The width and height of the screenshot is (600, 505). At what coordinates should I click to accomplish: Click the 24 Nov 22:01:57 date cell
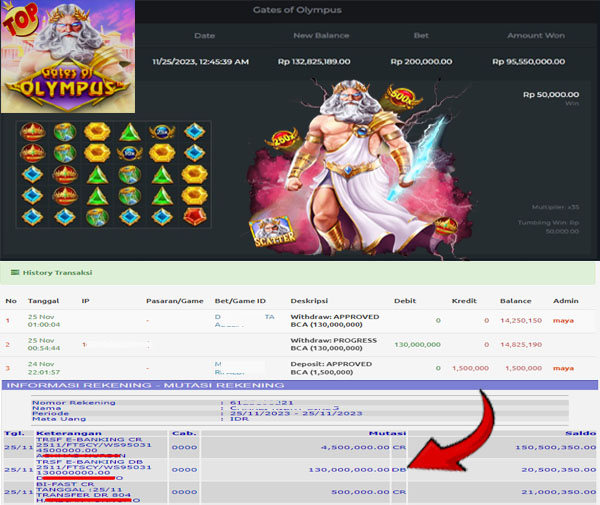44,368
